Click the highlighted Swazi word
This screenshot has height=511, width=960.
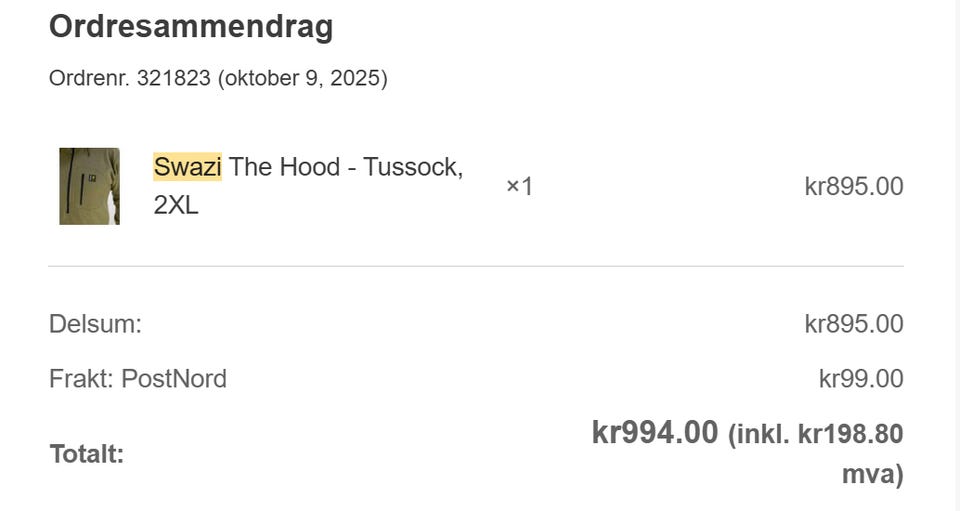pos(187,167)
